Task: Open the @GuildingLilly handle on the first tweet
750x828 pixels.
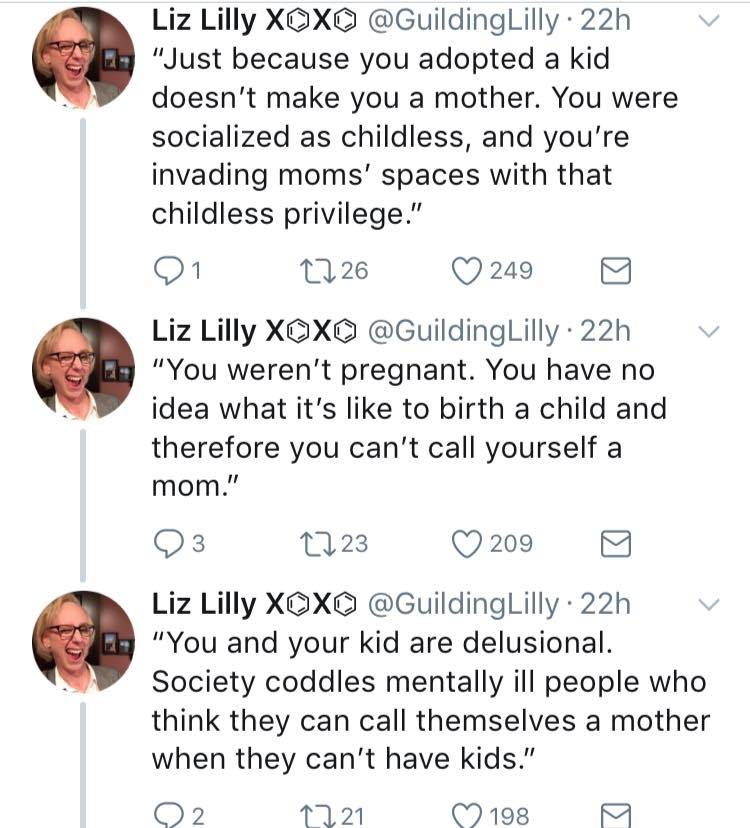Action: (464, 20)
